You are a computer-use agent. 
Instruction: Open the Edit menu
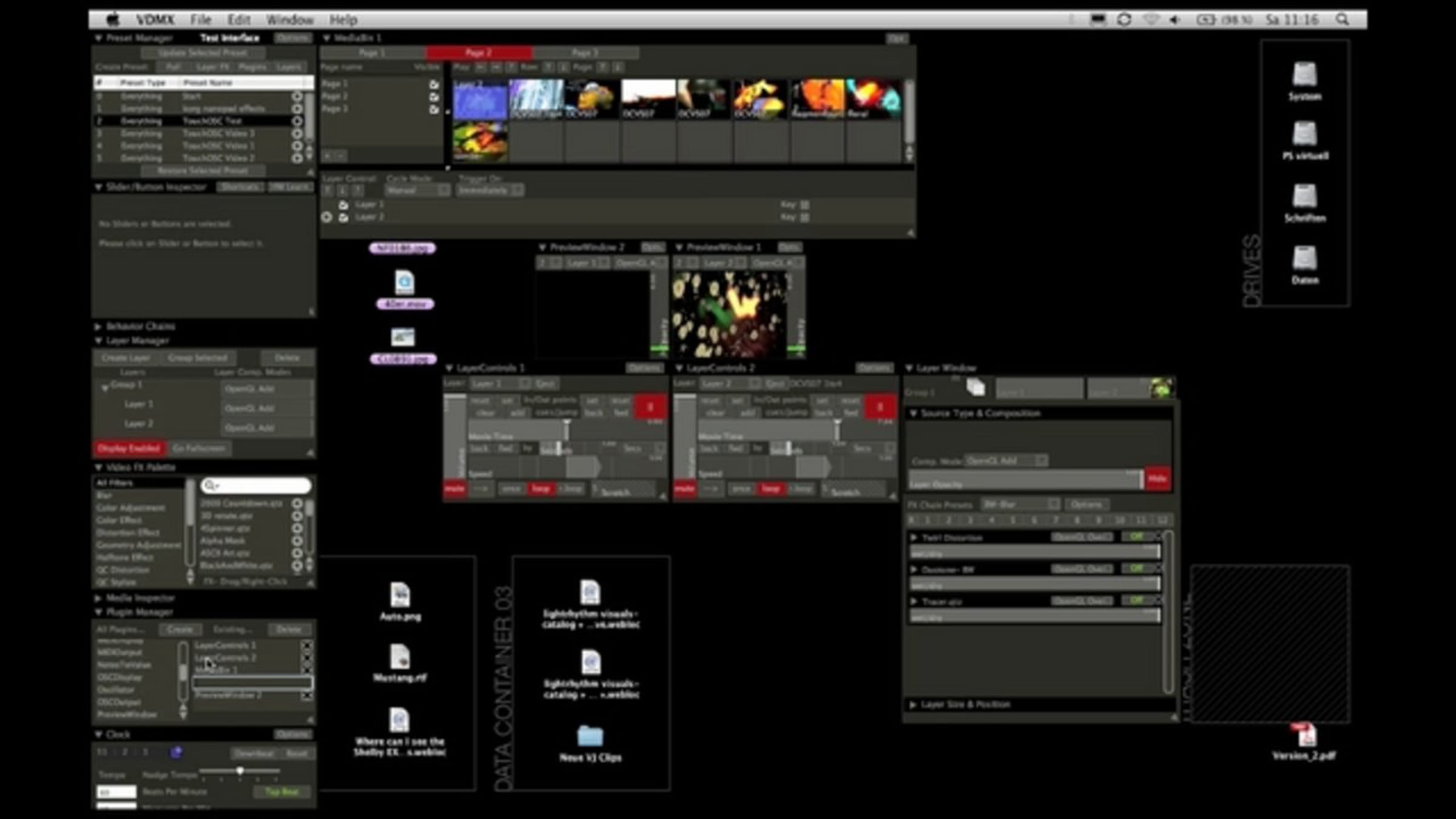tap(239, 19)
